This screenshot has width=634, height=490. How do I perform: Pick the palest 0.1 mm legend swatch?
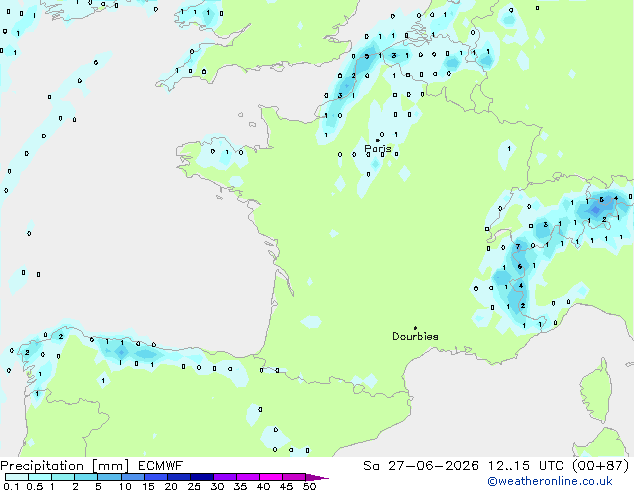[x=17, y=477]
